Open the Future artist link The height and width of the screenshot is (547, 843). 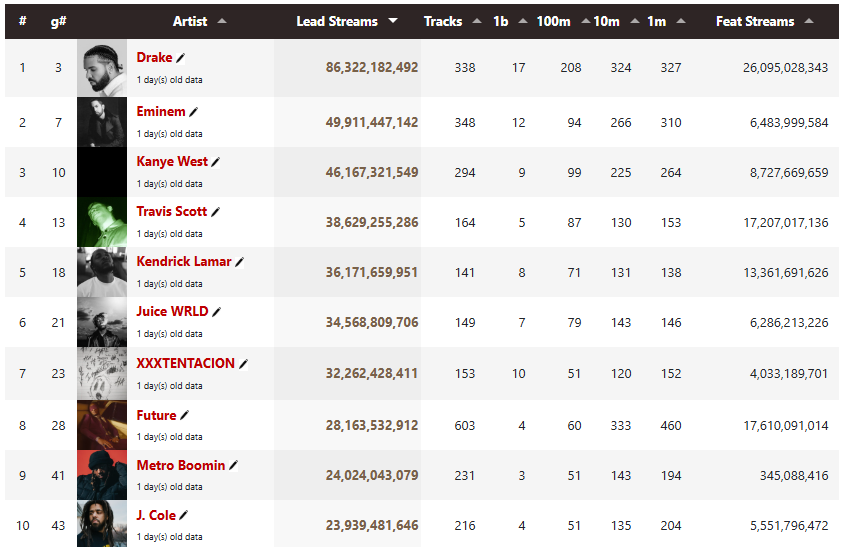click(156, 415)
